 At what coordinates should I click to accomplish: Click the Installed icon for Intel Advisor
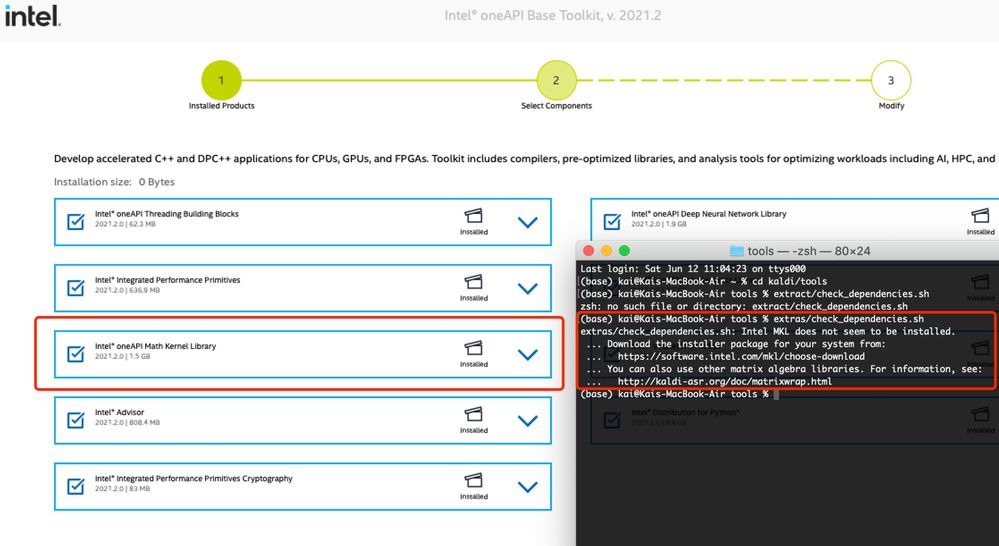click(x=474, y=414)
